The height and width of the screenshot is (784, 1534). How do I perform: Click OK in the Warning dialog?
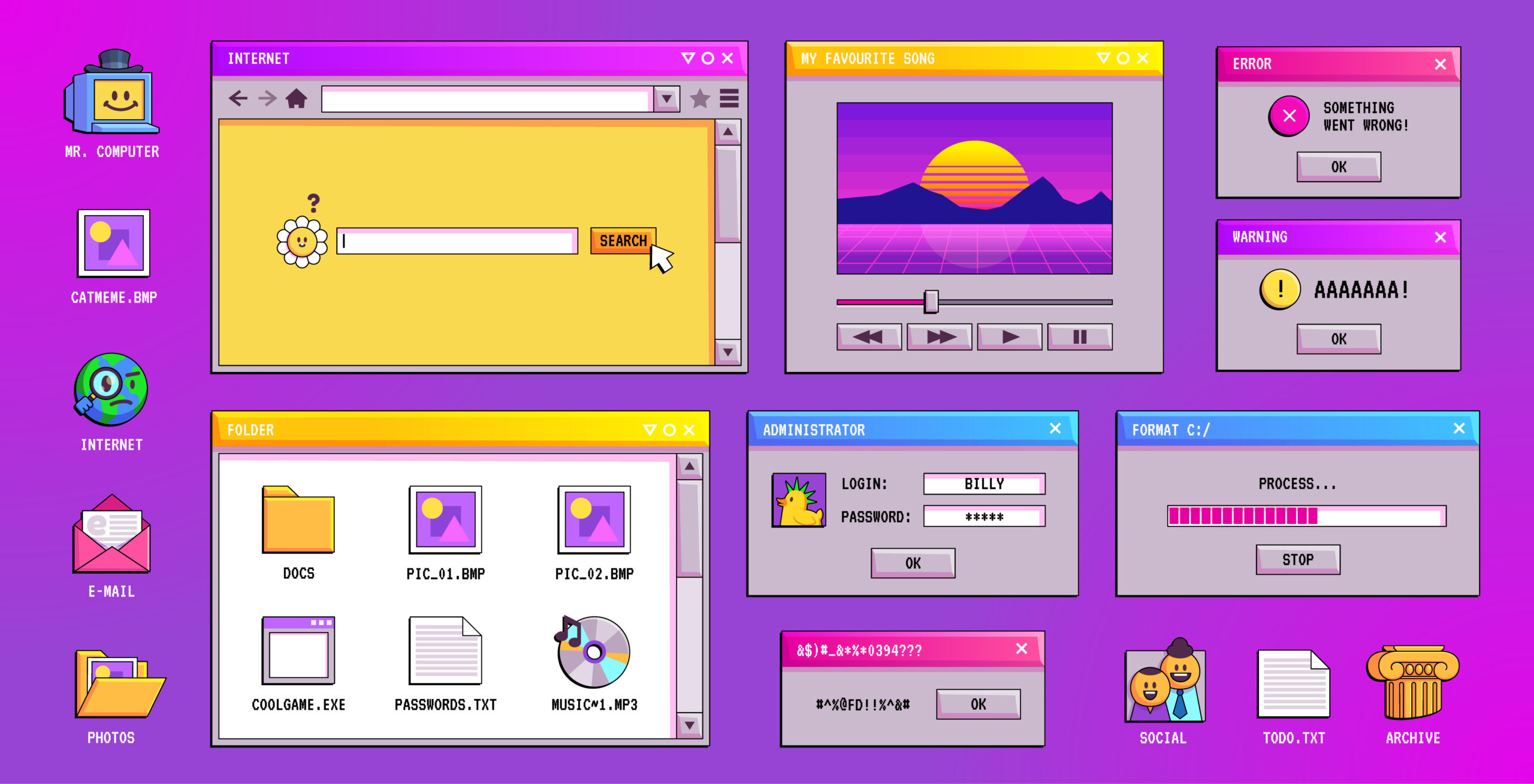1339,339
